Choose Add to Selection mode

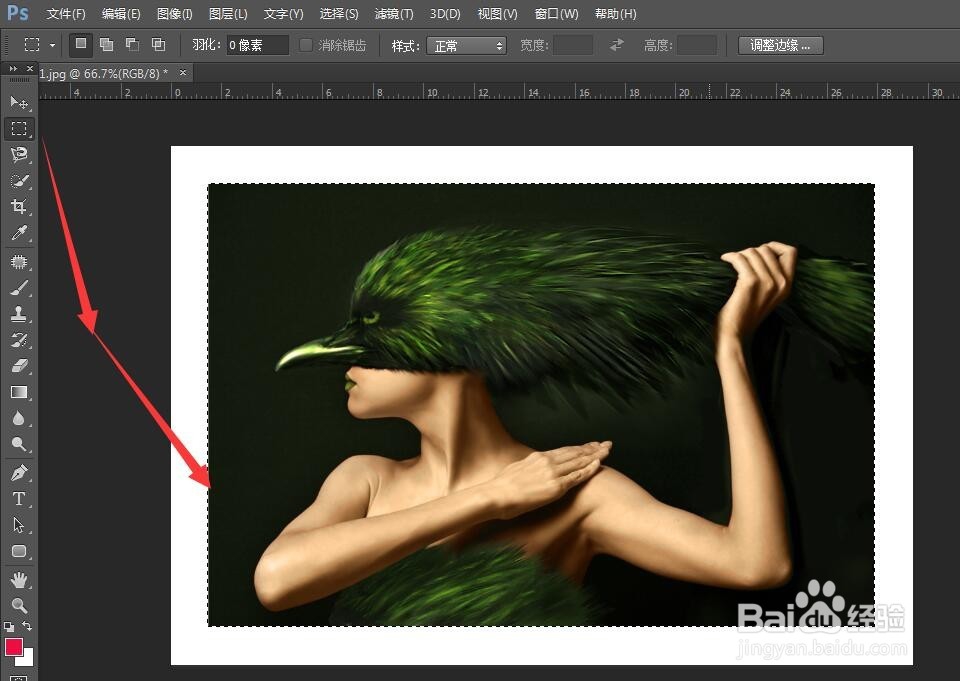click(107, 44)
